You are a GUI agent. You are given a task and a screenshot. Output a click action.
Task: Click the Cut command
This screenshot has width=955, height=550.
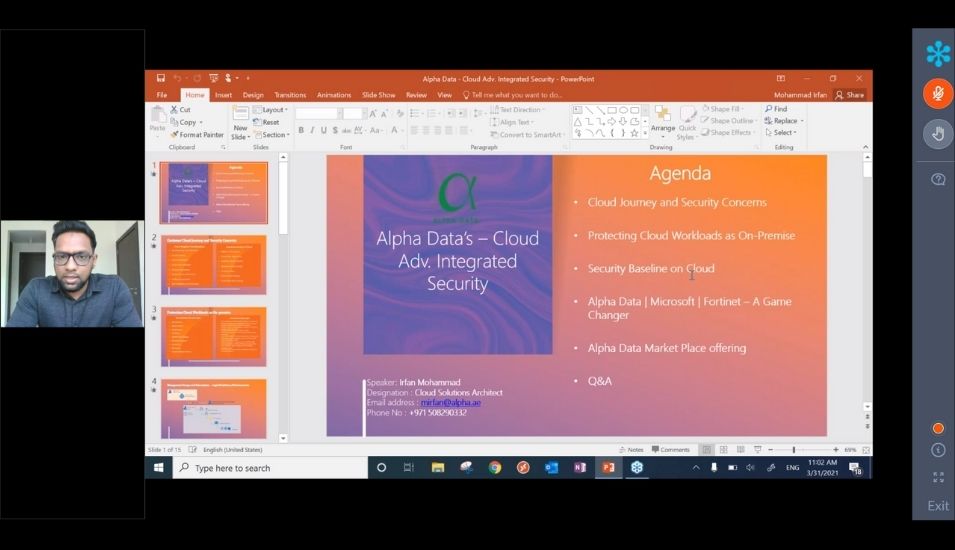[181, 110]
